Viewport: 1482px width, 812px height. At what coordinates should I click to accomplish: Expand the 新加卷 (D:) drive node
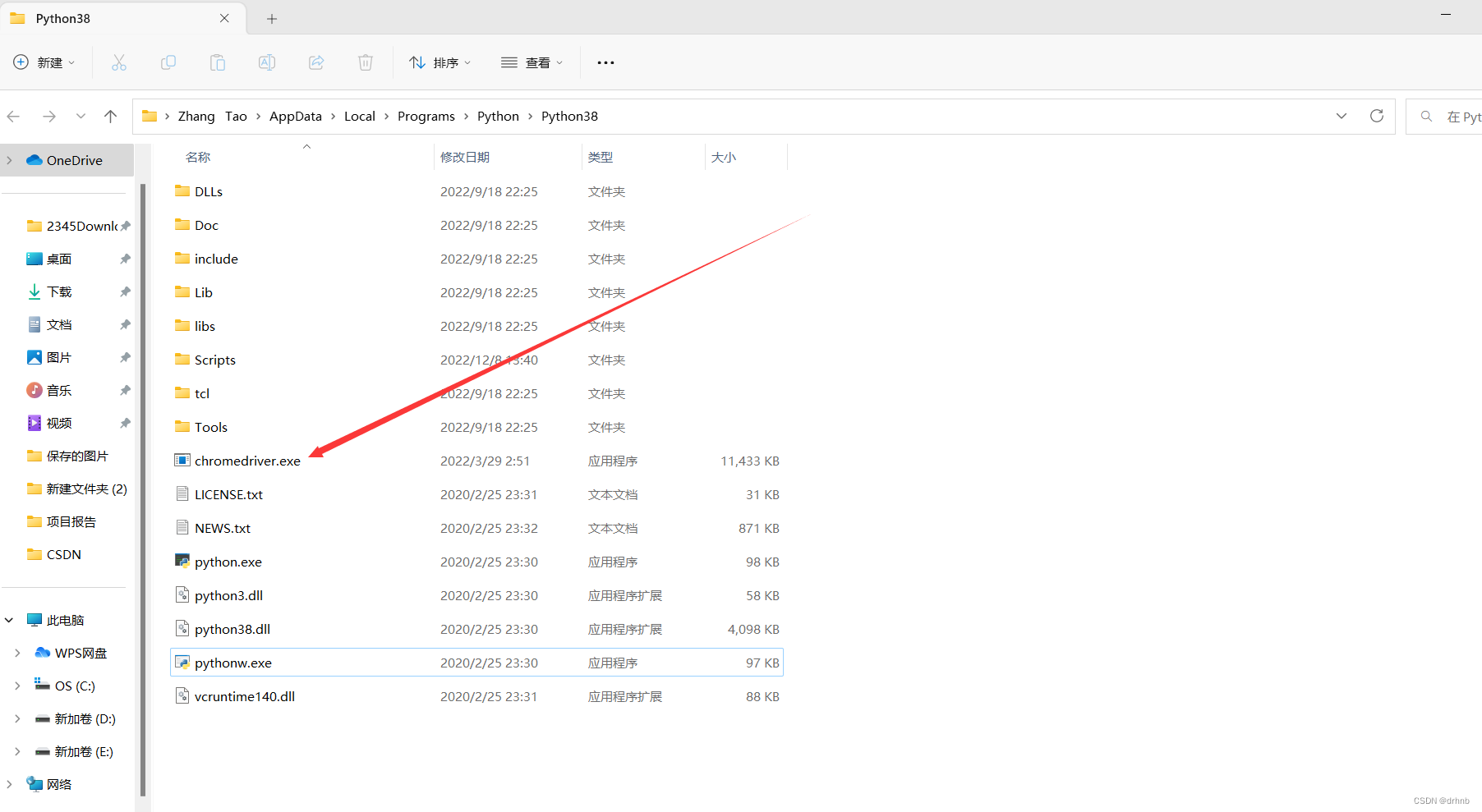[18, 718]
